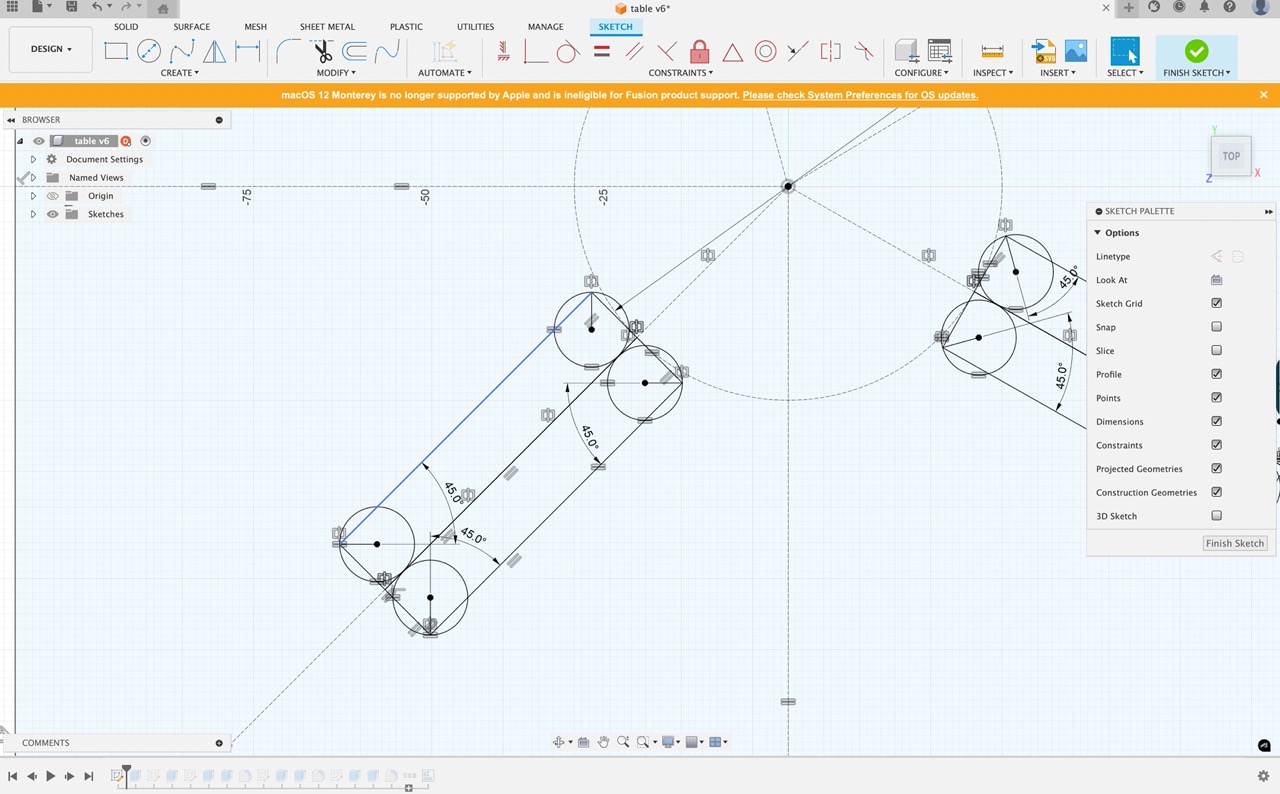Select the Midpoint triangle constraint
This screenshot has height=794, width=1280.
pyautogui.click(x=733, y=51)
